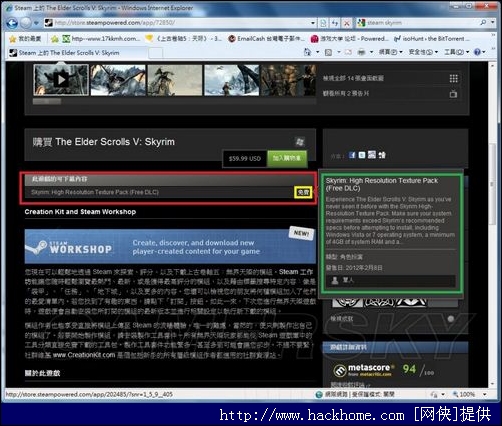Image resolution: width=502 pixels, height=426 pixels.
Task: Click the screenshots grid icon
Action: 454,78
